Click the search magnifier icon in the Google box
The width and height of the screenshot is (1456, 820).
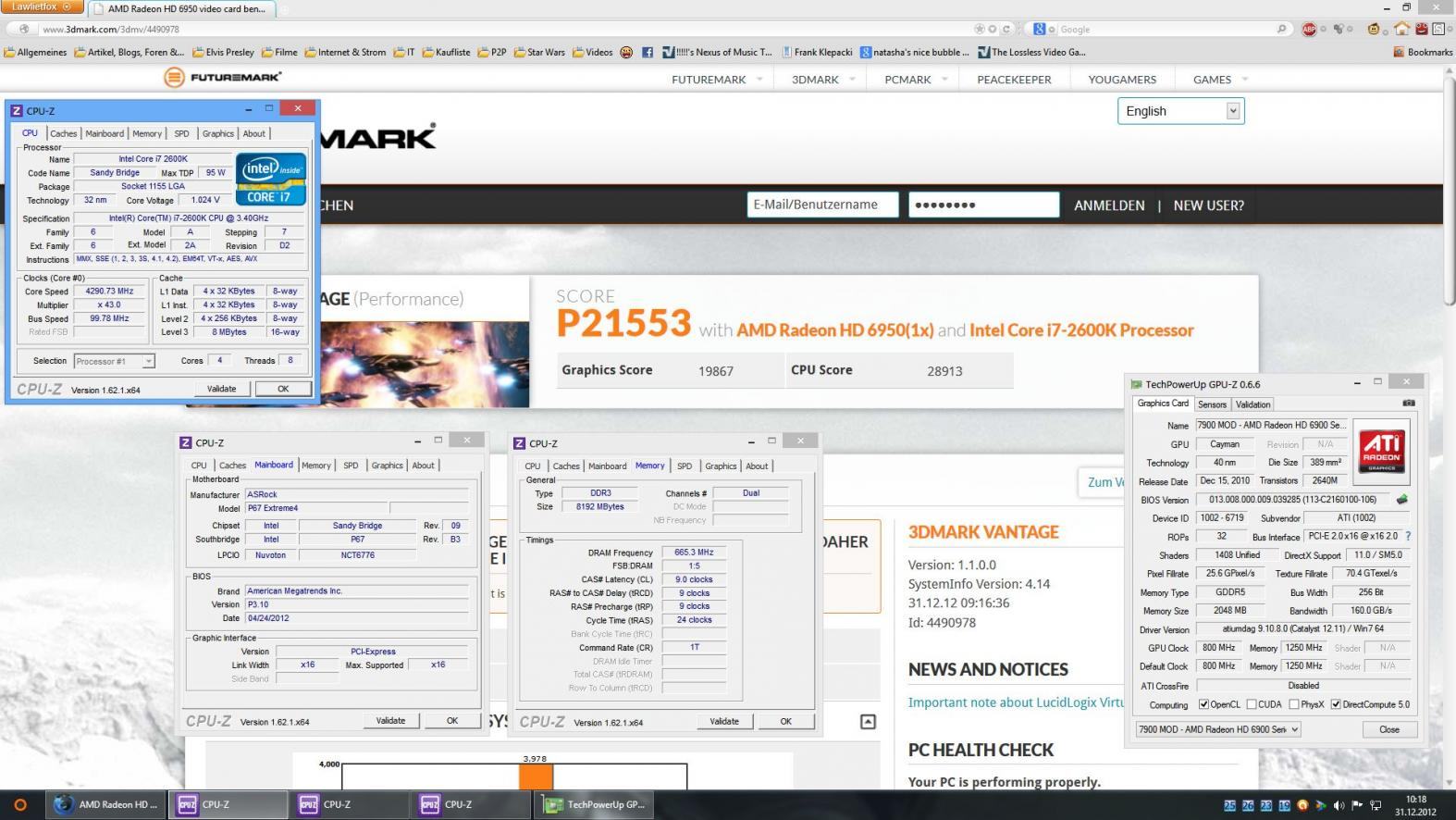(1281, 29)
